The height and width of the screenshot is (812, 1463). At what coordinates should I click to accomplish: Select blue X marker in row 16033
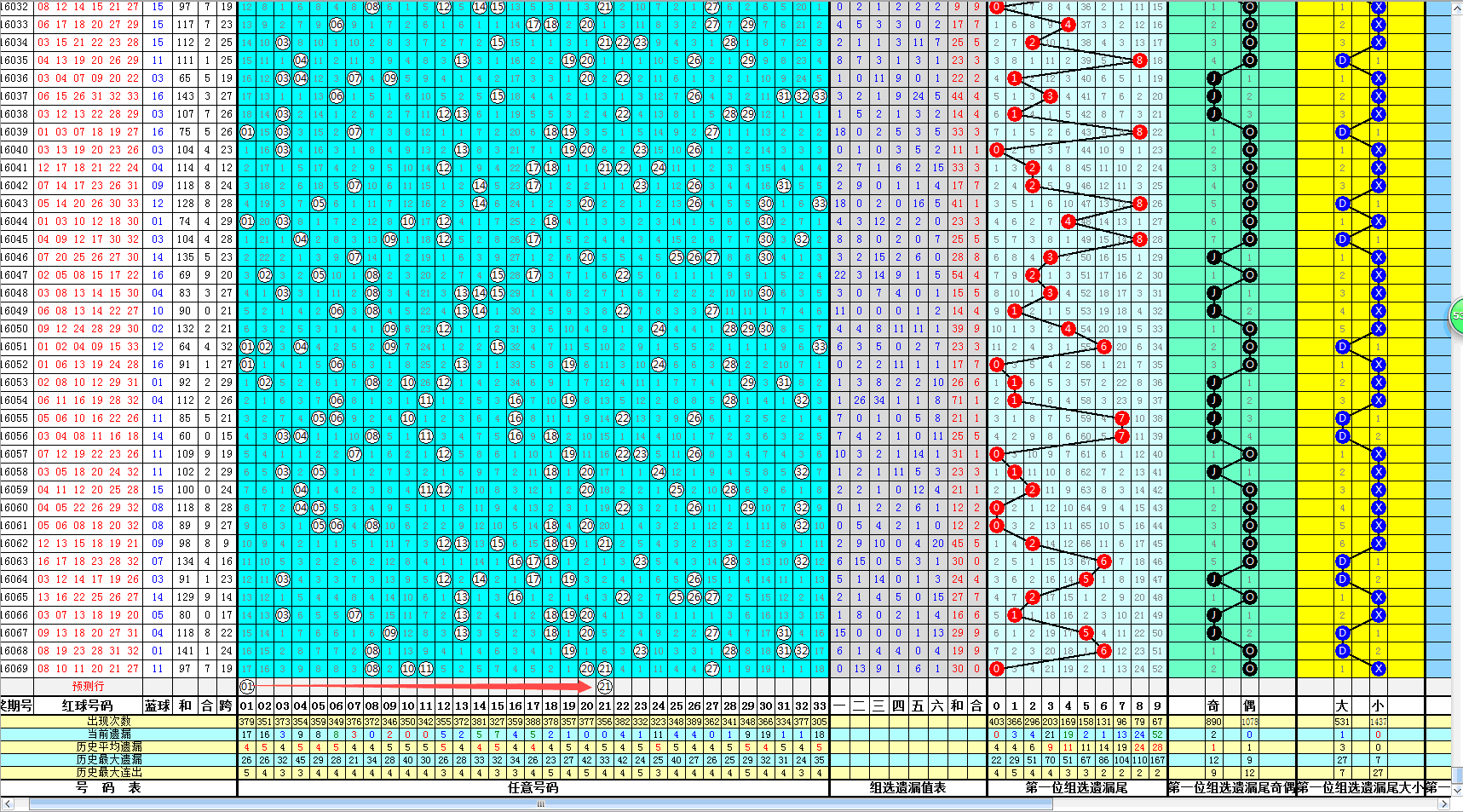(x=1379, y=25)
